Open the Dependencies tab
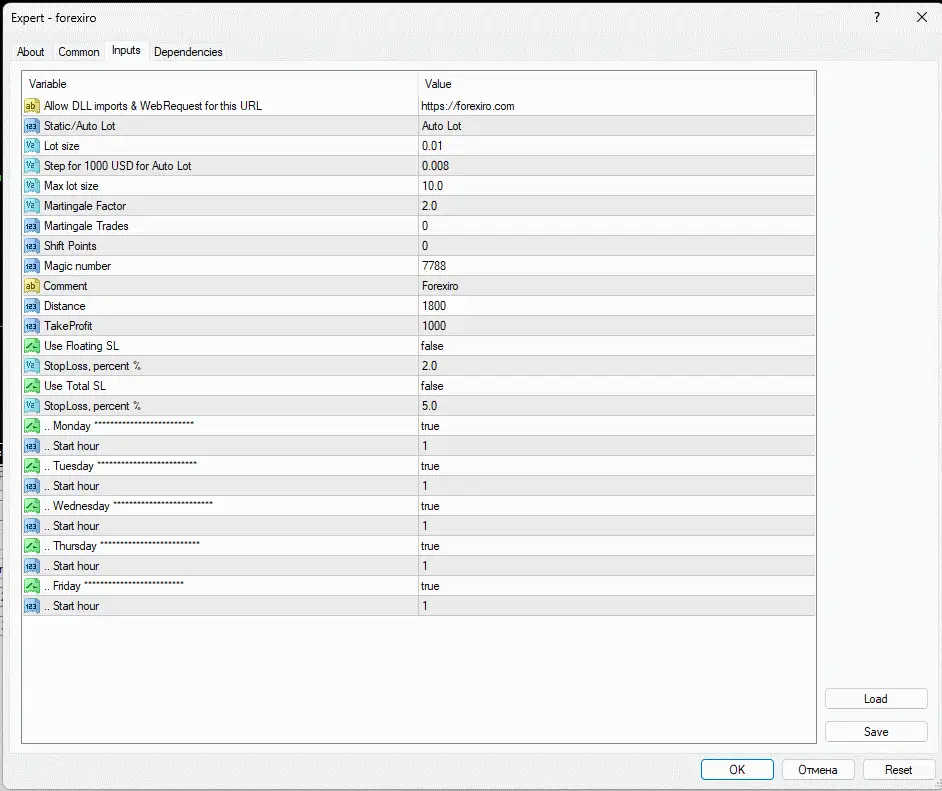942x791 pixels. (x=188, y=52)
